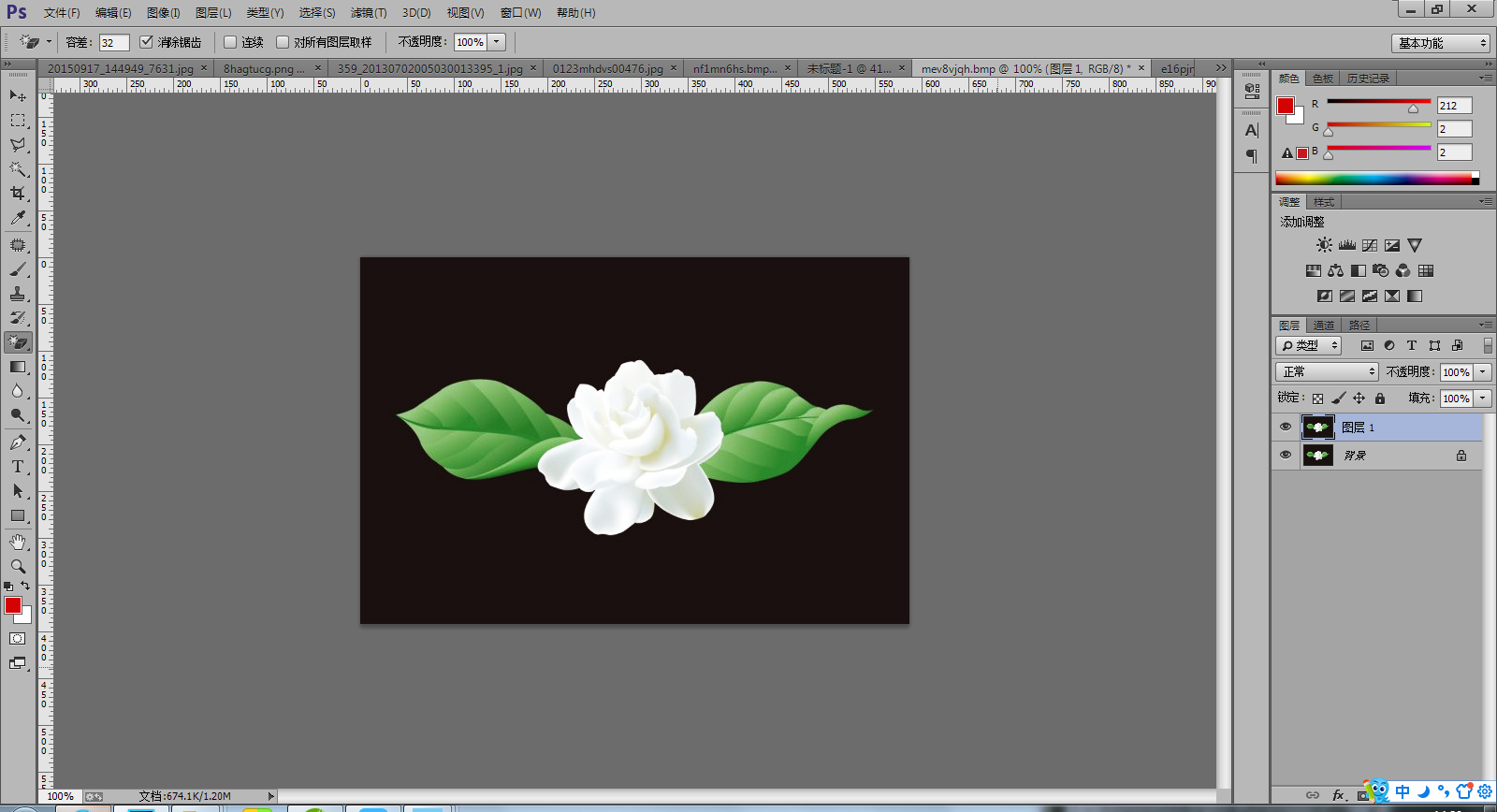Screen dimensions: 1497x812
Task: Select the Pen tool
Action: 18,442
